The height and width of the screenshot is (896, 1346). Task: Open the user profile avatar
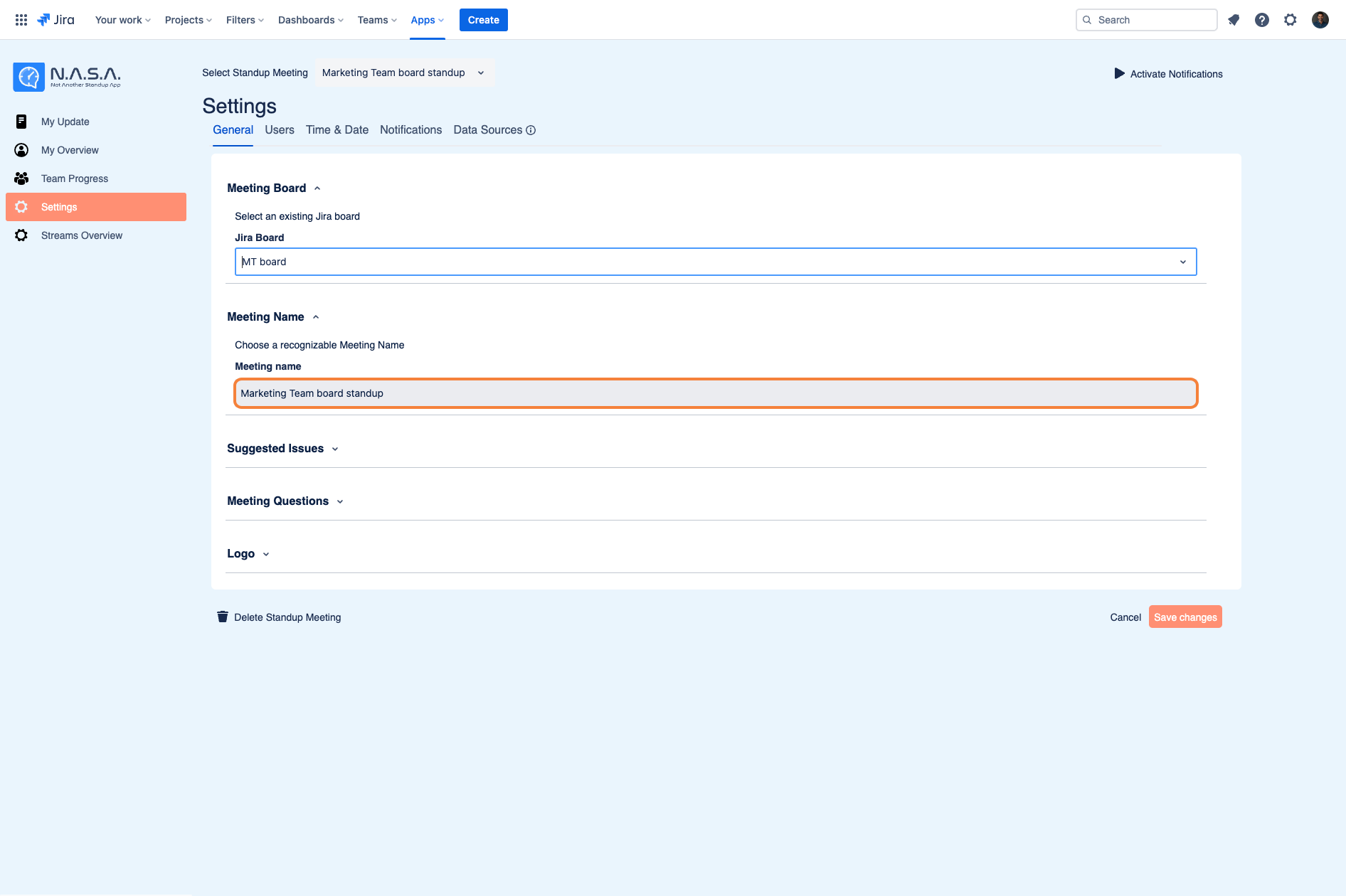click(x=1320, y=20)
